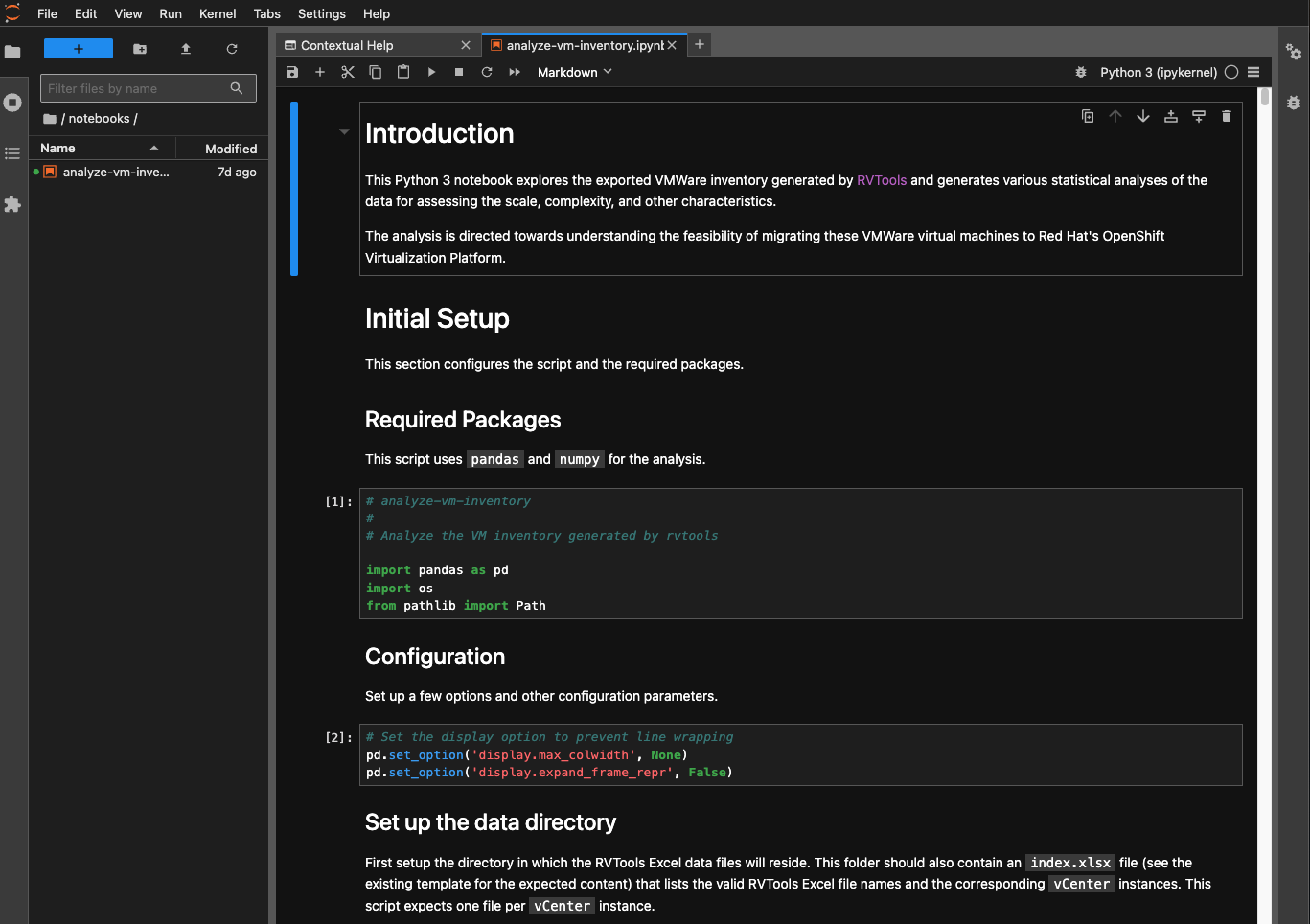Save the notebook using the disk icon

[291, 71]
